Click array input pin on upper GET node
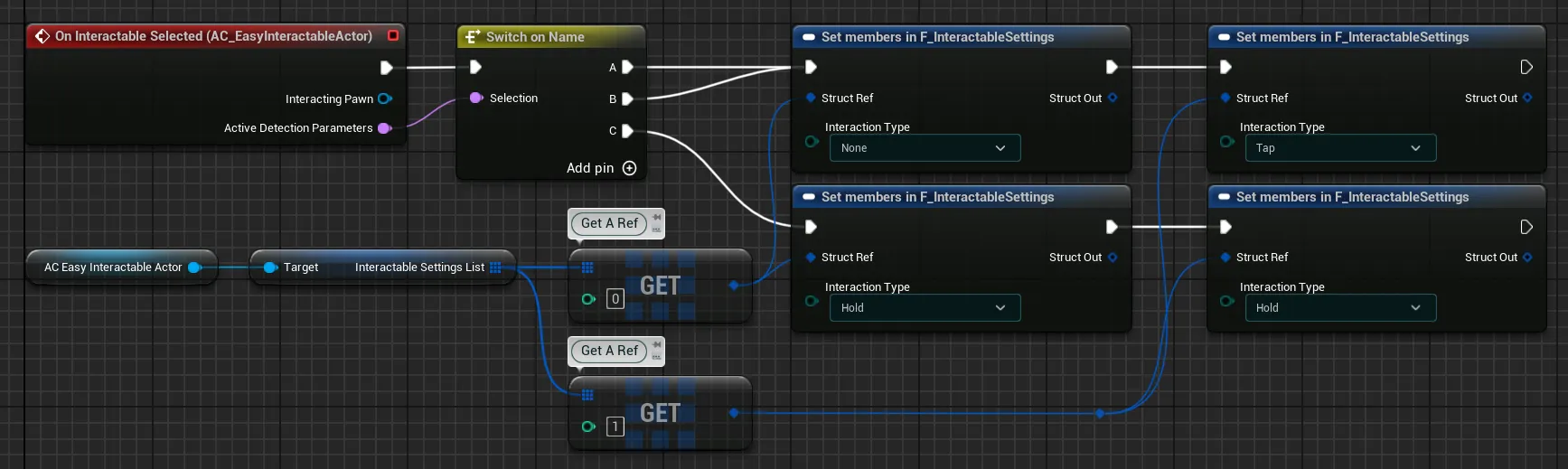Viewport: 1568px width, 469px height. click(x=587, y=267)
